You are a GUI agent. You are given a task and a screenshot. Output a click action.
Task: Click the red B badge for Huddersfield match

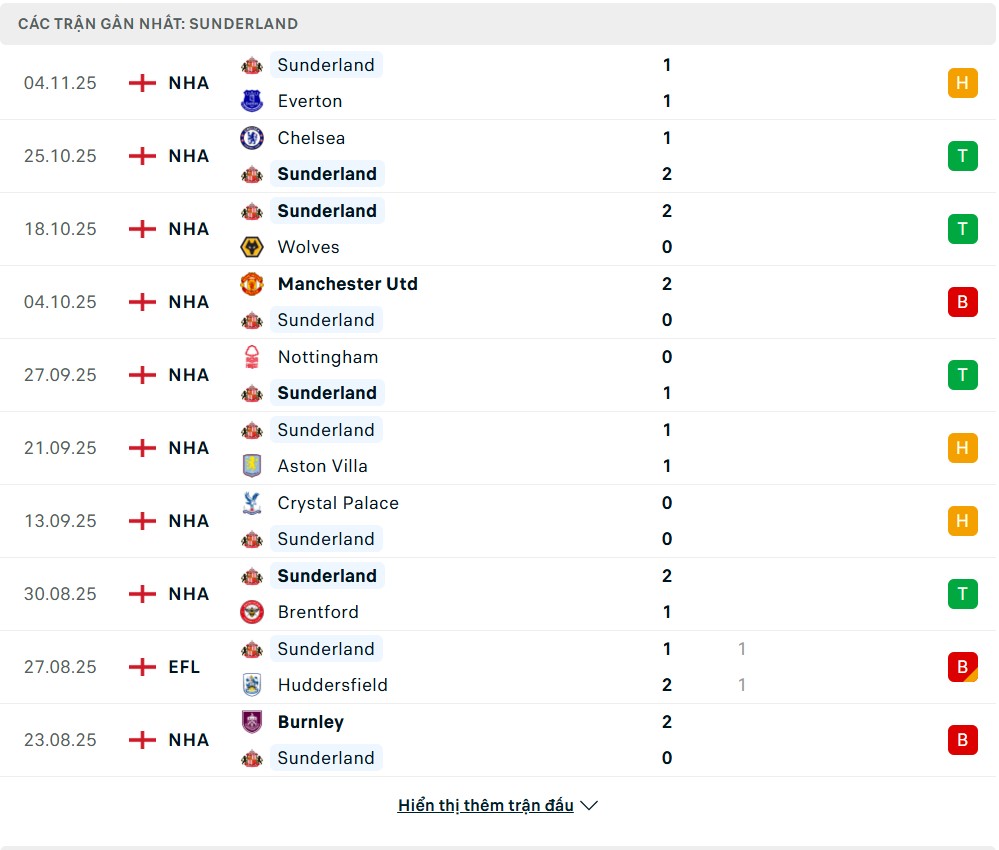[x=962, y=667]
